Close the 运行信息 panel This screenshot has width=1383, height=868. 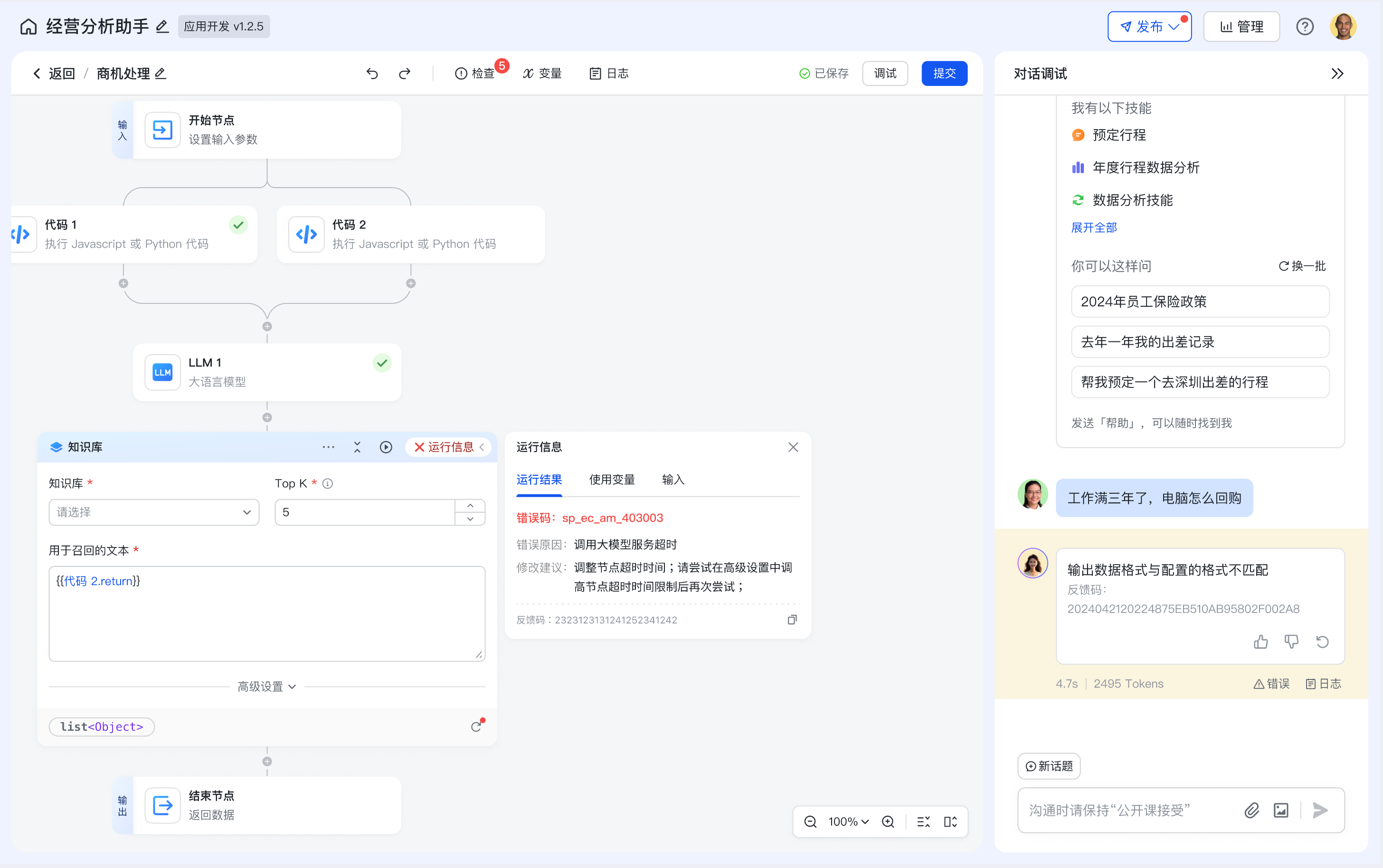coord(793,447)
